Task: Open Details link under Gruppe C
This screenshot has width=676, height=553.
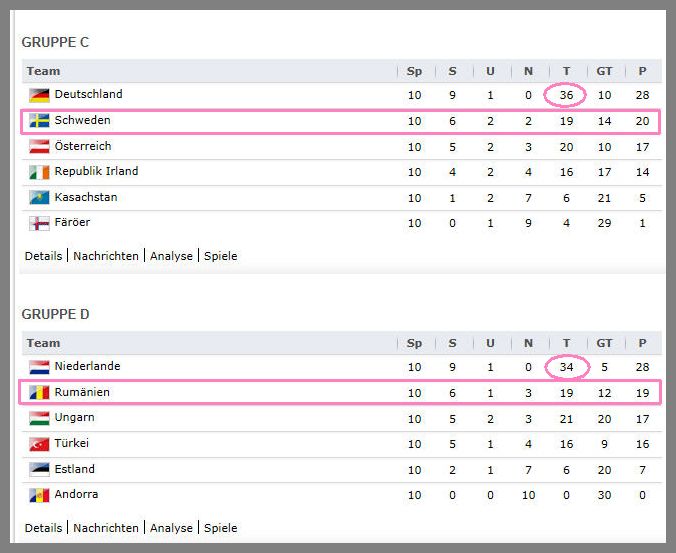Action: [x=44, y=256]
